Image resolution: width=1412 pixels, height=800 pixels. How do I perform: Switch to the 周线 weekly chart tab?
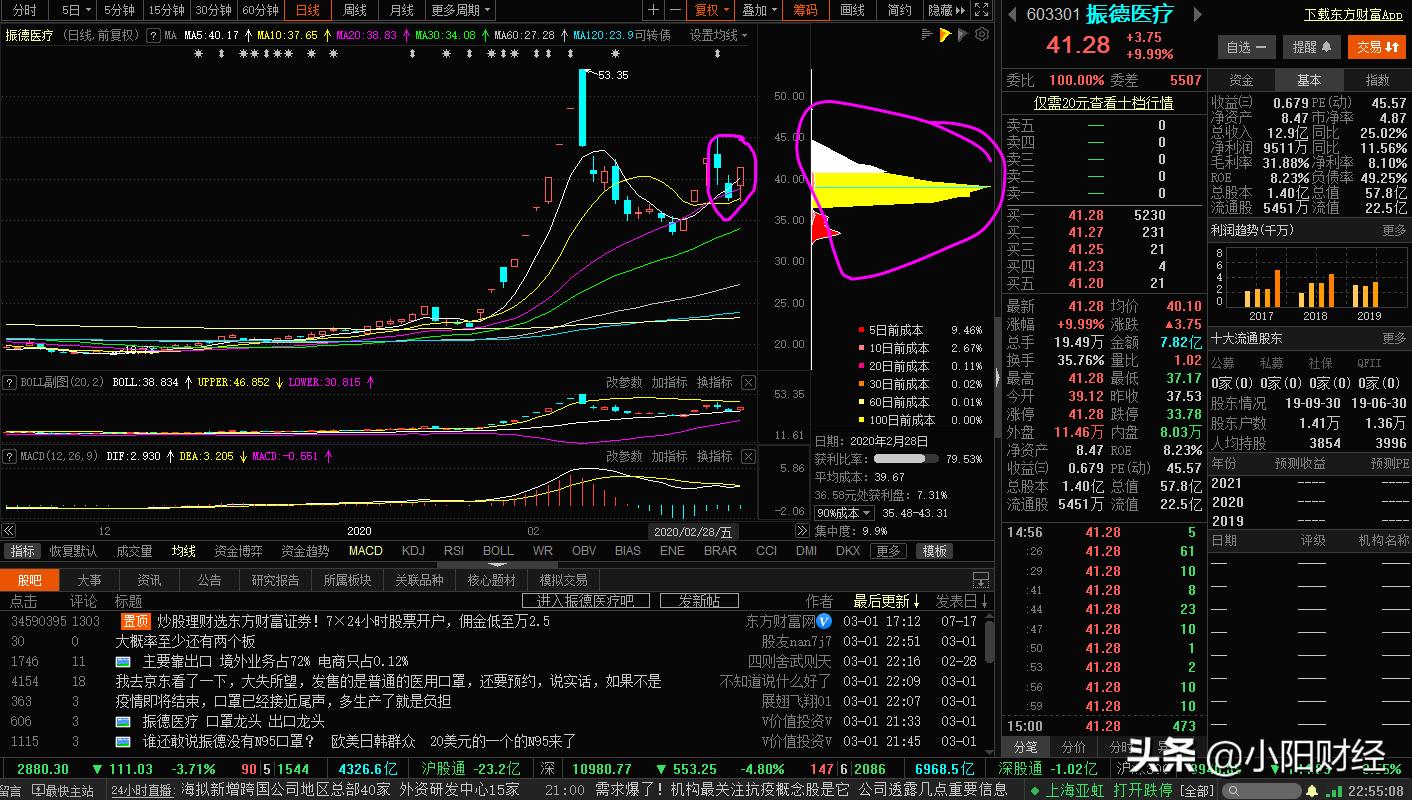[354, 10]
